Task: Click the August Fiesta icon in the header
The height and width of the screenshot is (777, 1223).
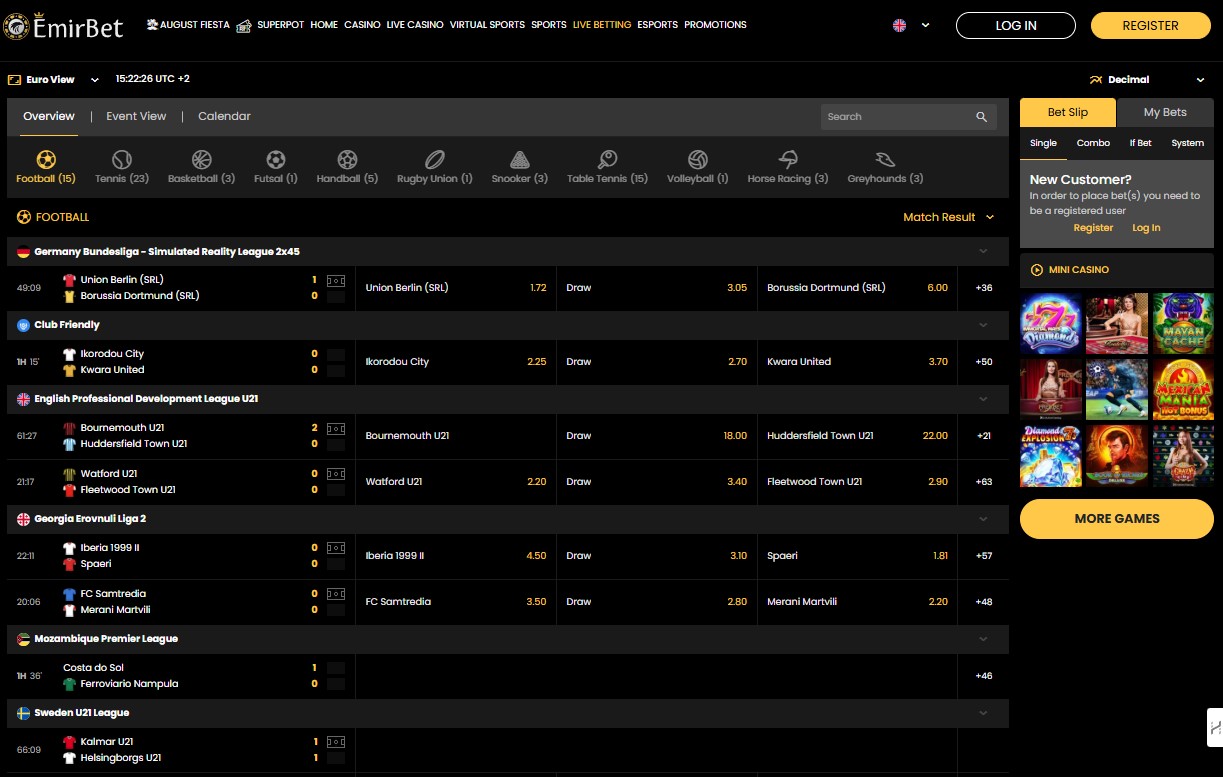Action: [x=152, y=24]
